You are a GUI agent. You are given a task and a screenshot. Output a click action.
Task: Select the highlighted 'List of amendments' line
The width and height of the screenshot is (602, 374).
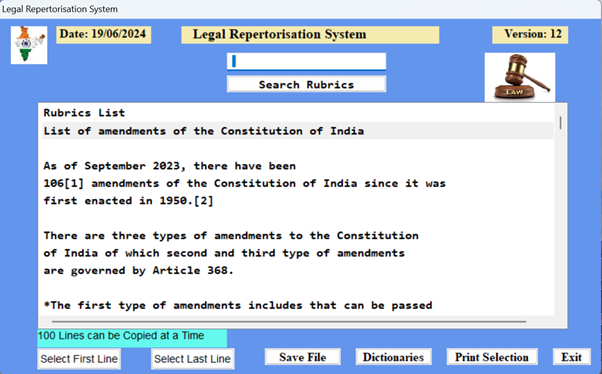point(298,131)
